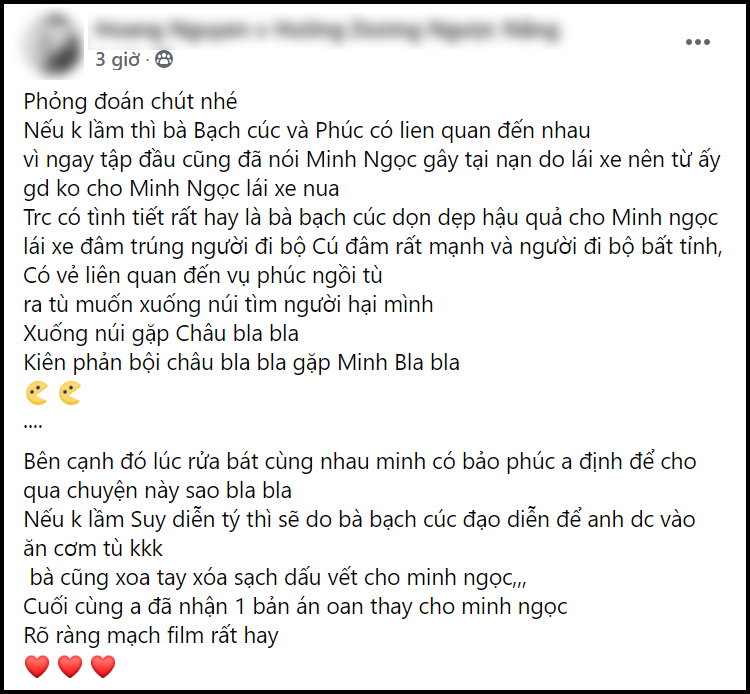Click the second yellow Pac-Man emoji
The height and width of the screenshot is (694, 750).
point(70,393)
